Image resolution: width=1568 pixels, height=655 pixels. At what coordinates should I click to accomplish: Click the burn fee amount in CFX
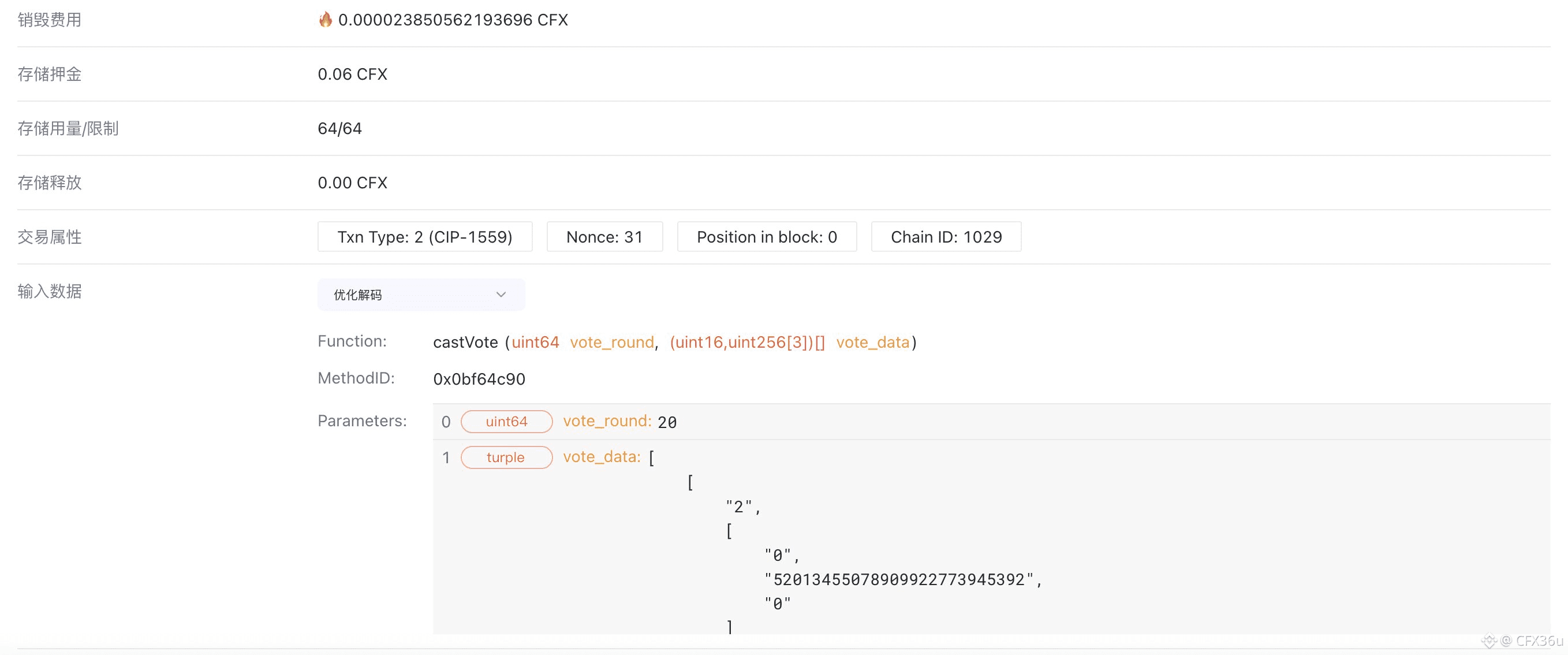click(x=452, y=20)
